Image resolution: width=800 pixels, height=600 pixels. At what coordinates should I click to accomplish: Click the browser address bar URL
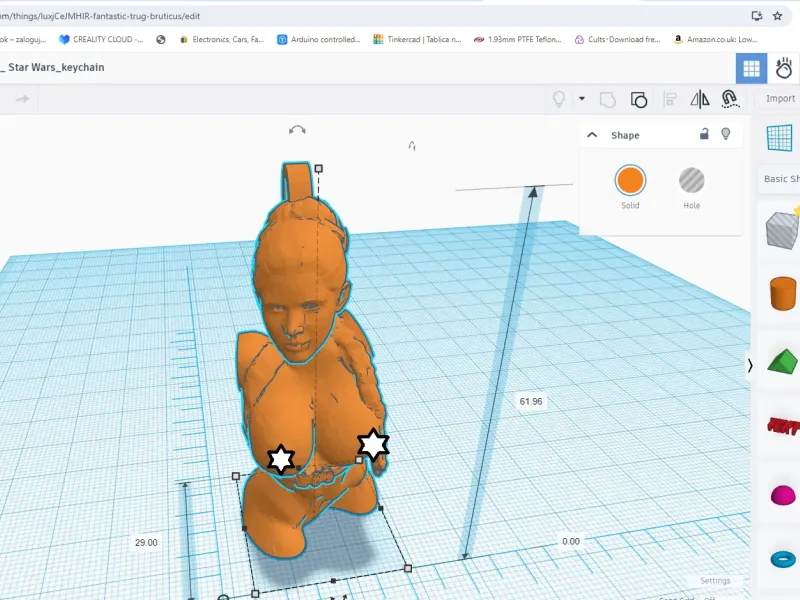click(102, 16)
